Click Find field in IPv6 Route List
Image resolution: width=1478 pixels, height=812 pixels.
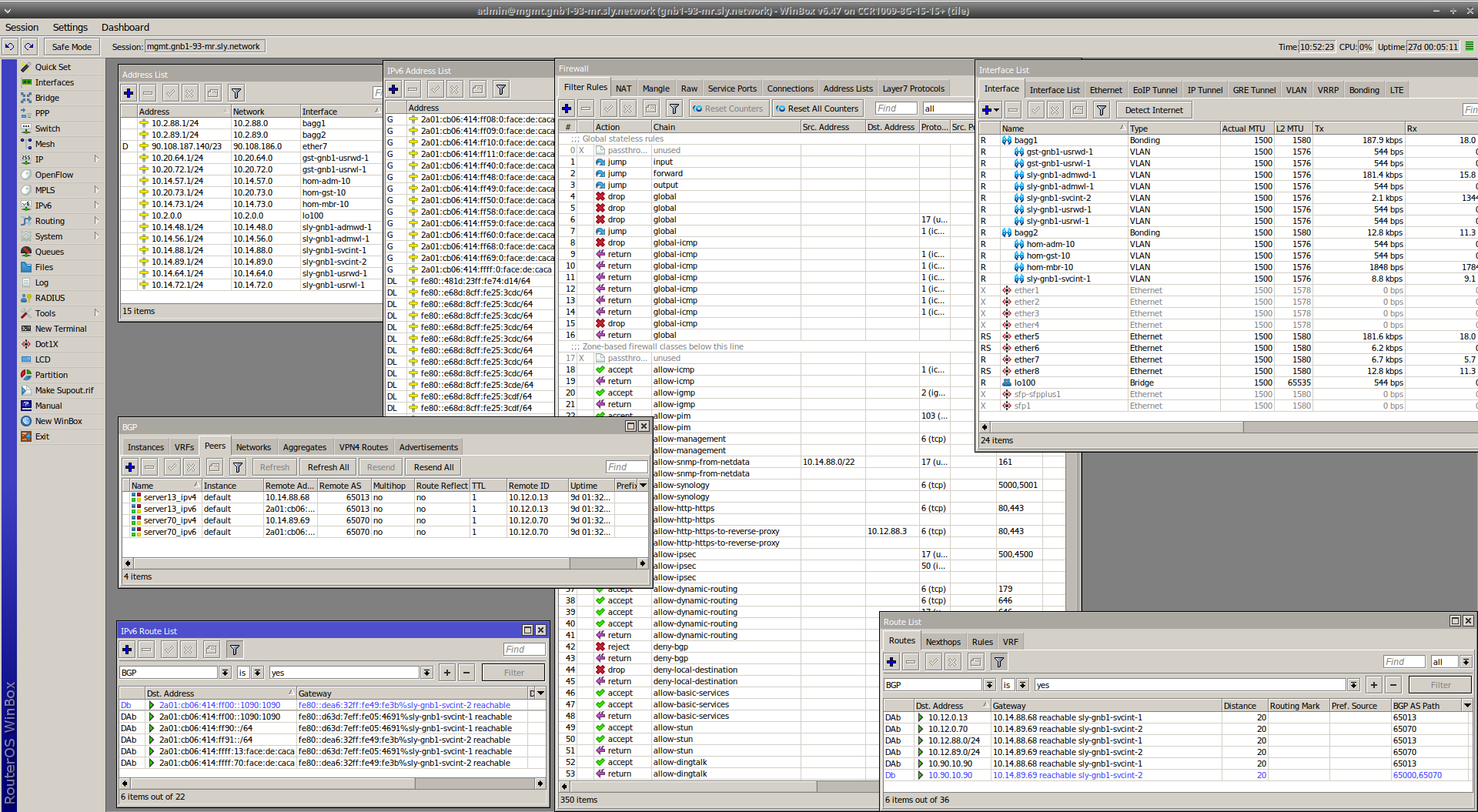pos(523,650)
